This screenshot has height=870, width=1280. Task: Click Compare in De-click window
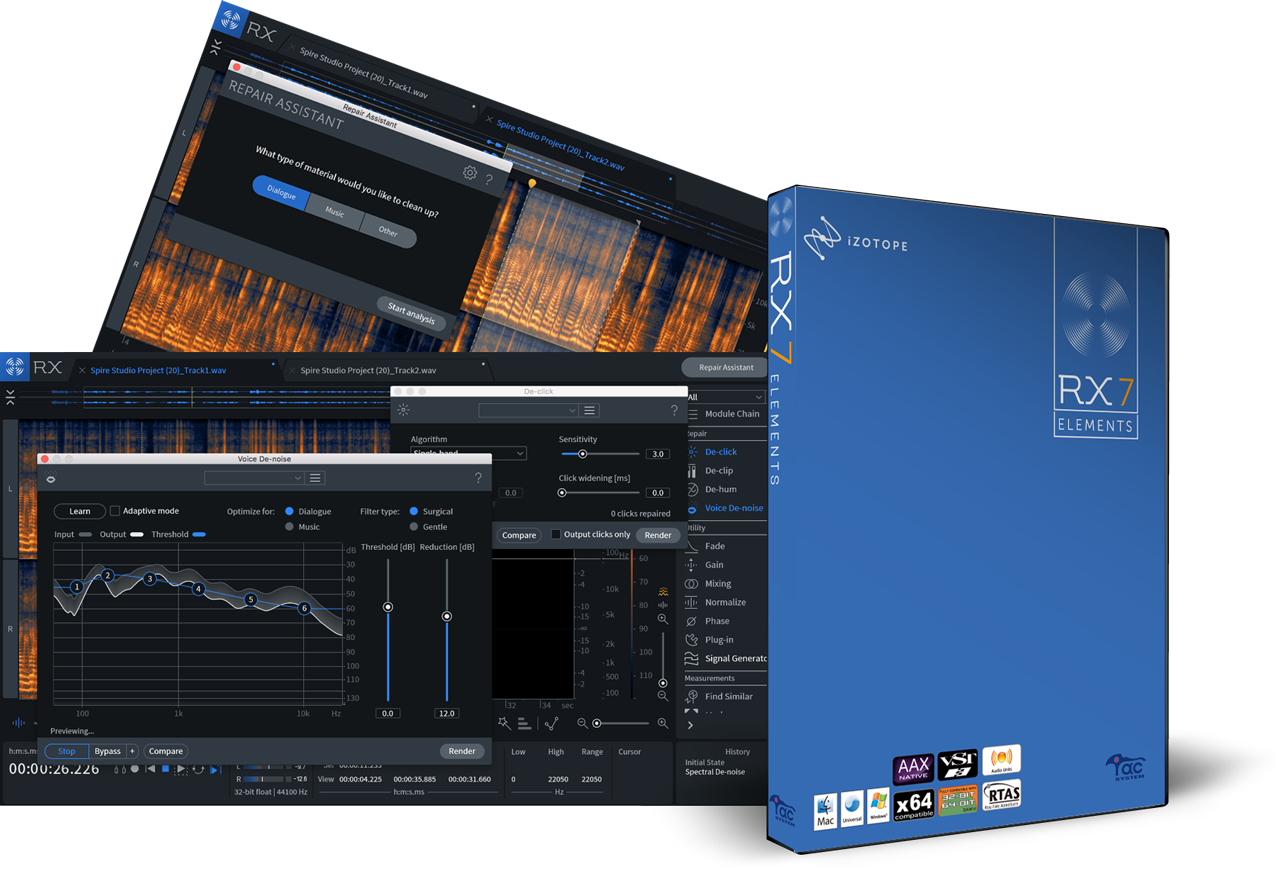pos(519,535)
